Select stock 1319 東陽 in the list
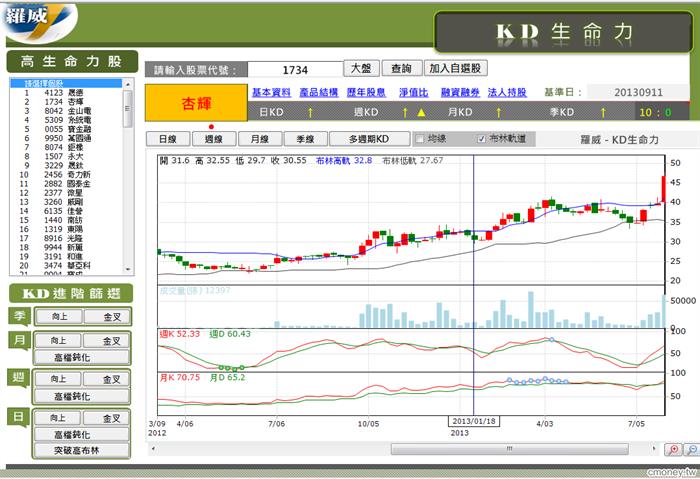700x479 pixels. 66,229
